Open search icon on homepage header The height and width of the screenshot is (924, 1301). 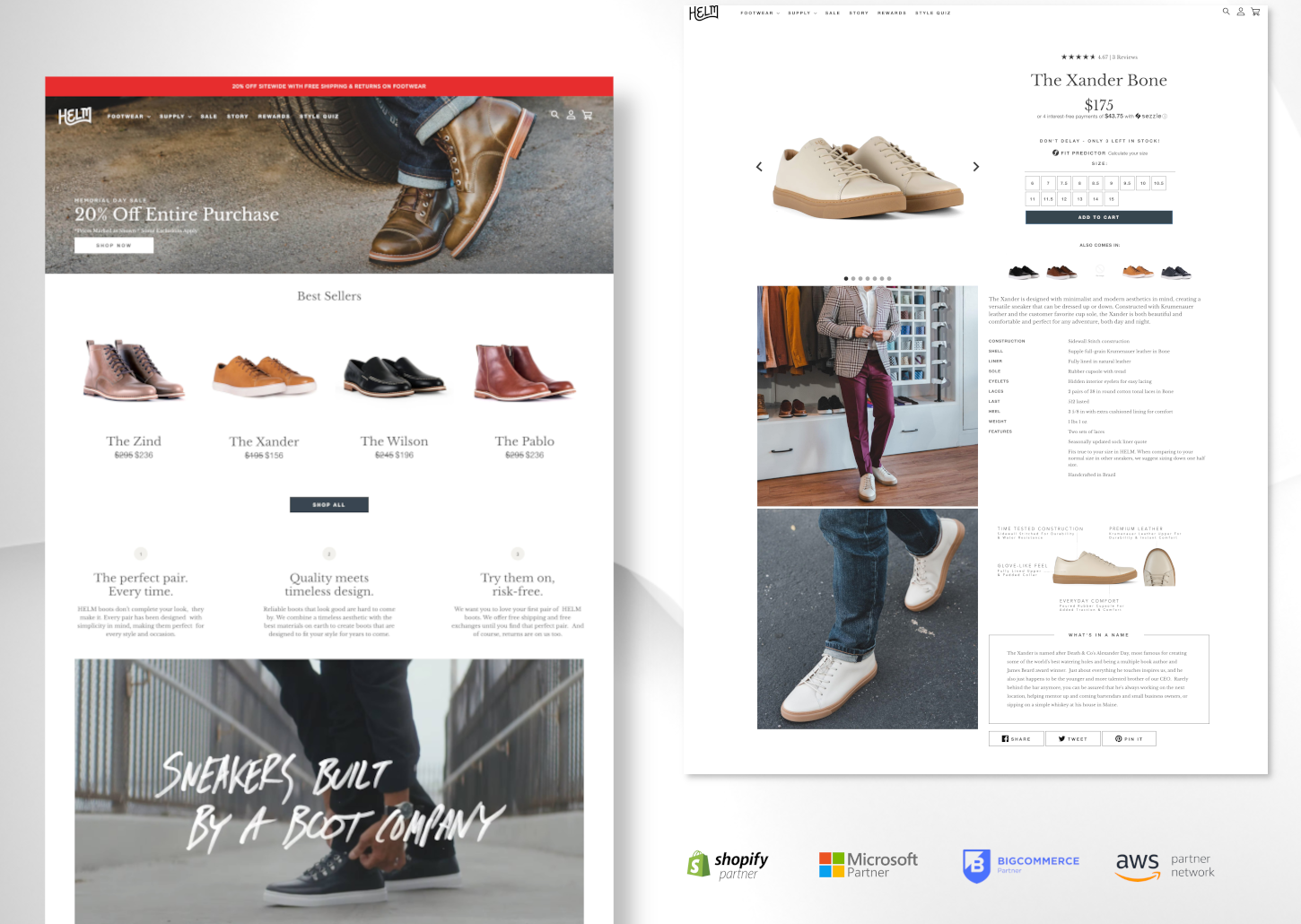(x=554, y=115)
